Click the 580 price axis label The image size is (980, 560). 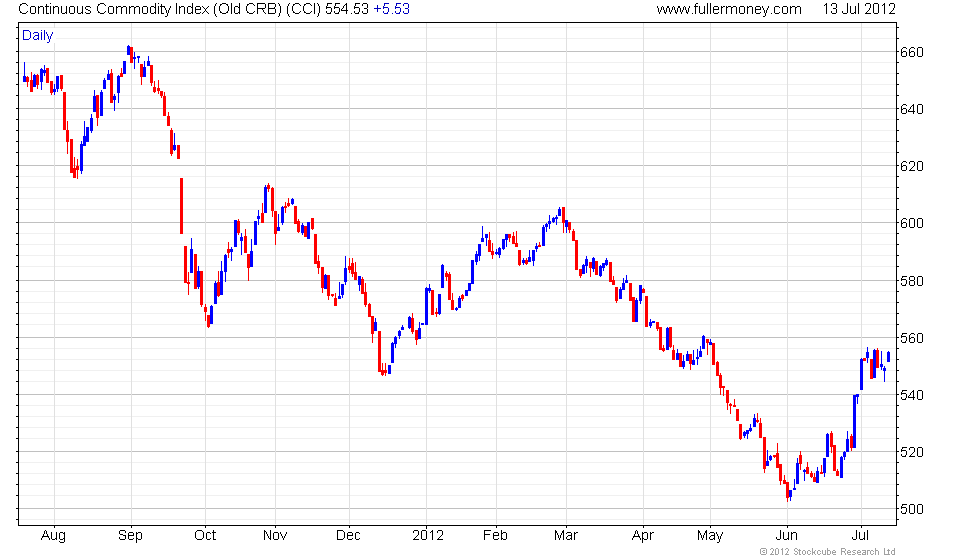[x=911, y=281]
